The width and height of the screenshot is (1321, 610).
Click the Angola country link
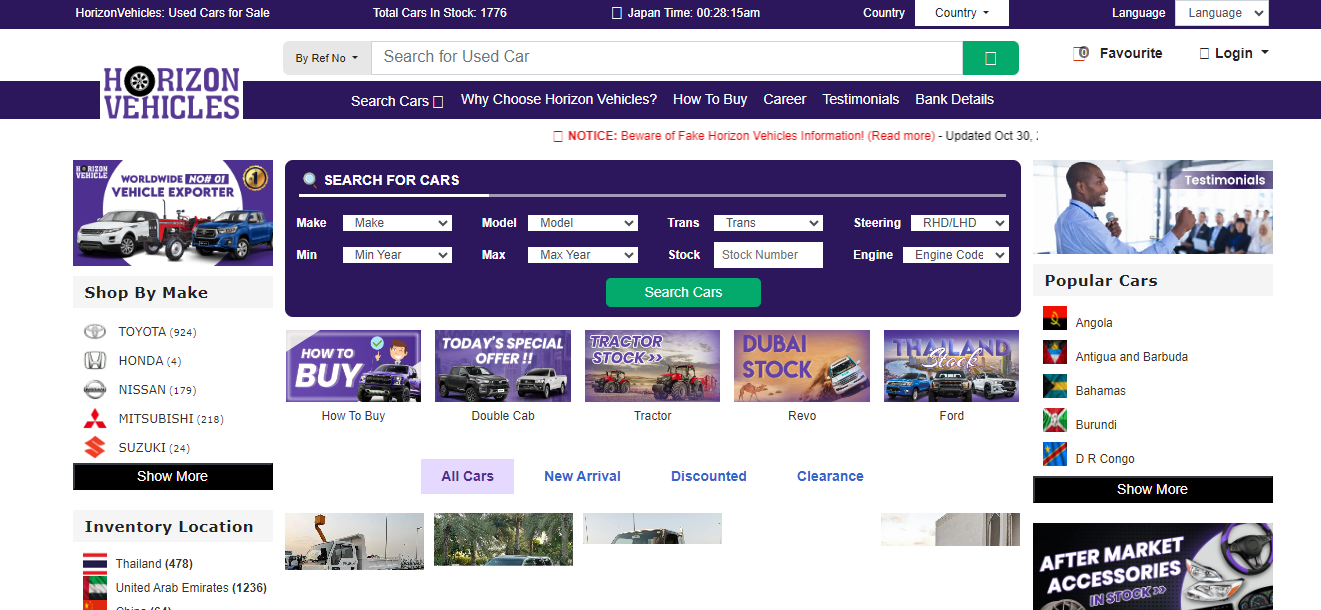[1094, 323]
